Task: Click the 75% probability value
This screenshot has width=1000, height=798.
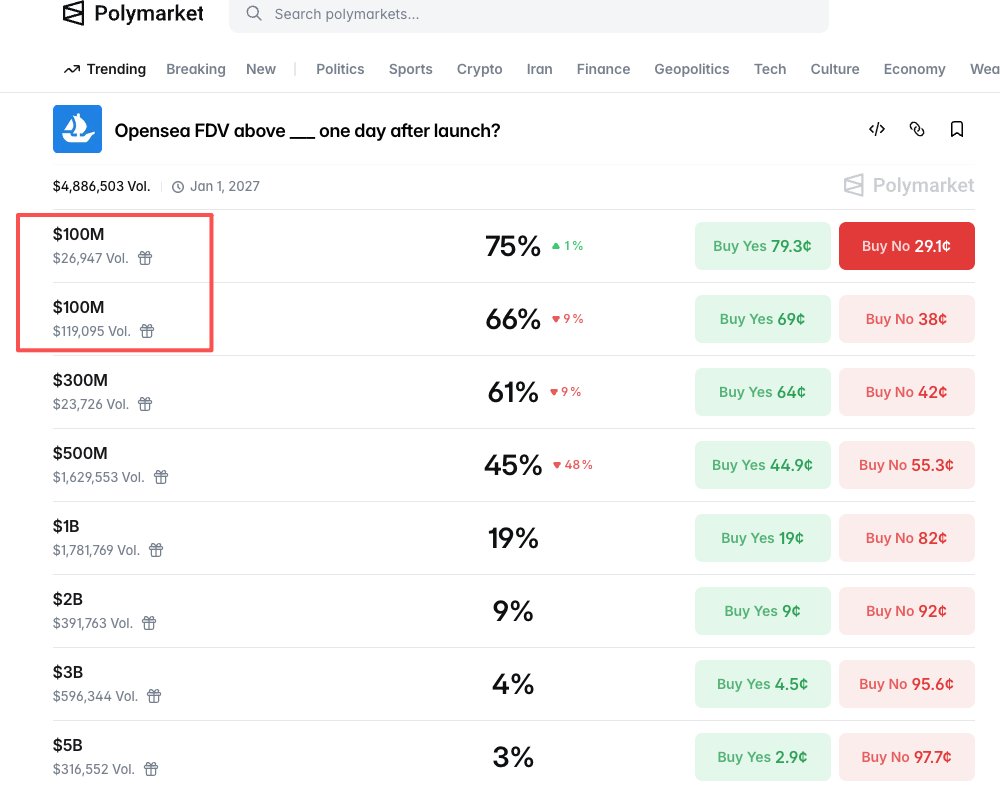Action: (x=513, y=246)
